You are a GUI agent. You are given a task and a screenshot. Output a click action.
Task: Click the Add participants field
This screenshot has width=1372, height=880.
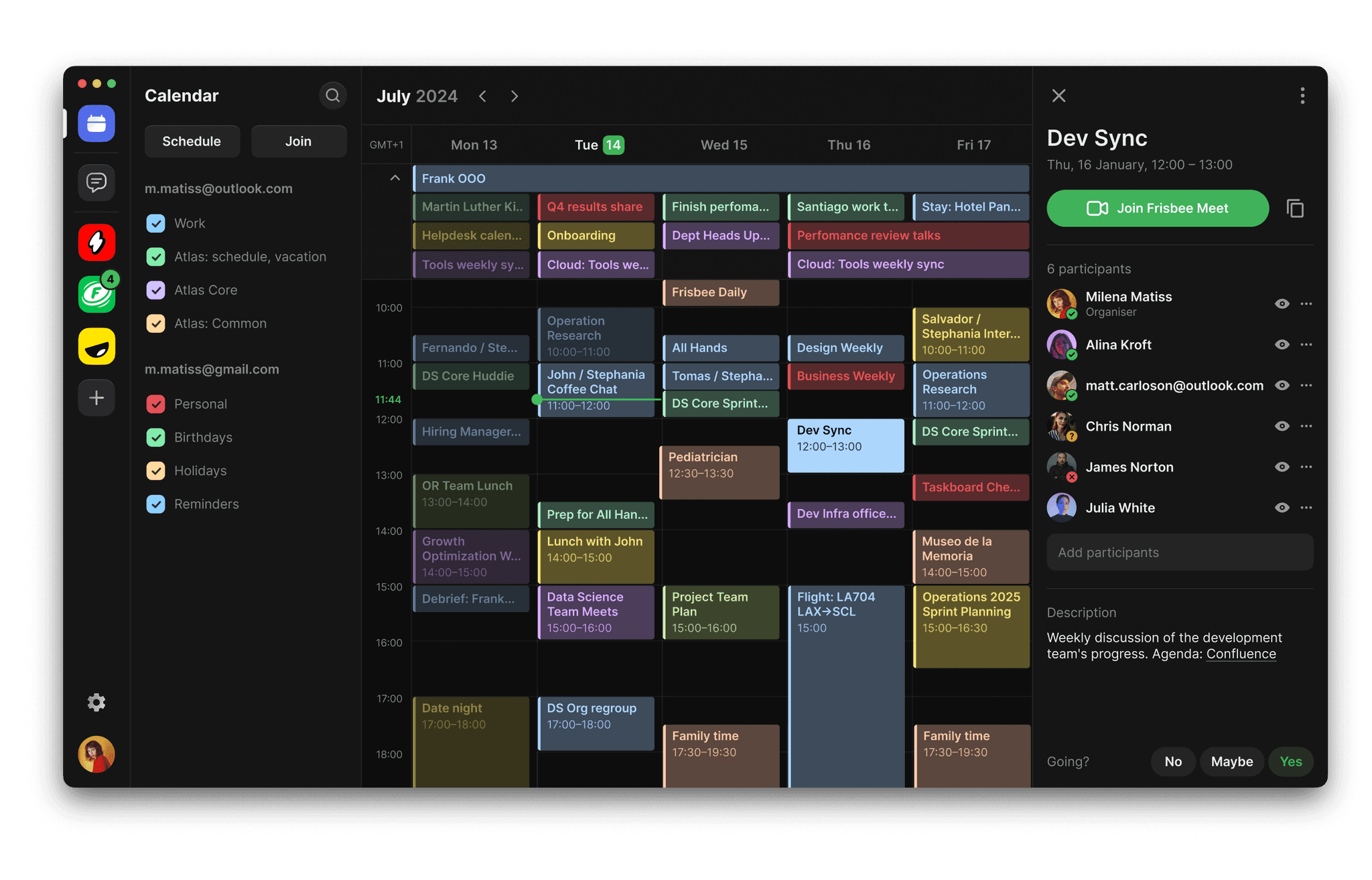(1179, 553)
